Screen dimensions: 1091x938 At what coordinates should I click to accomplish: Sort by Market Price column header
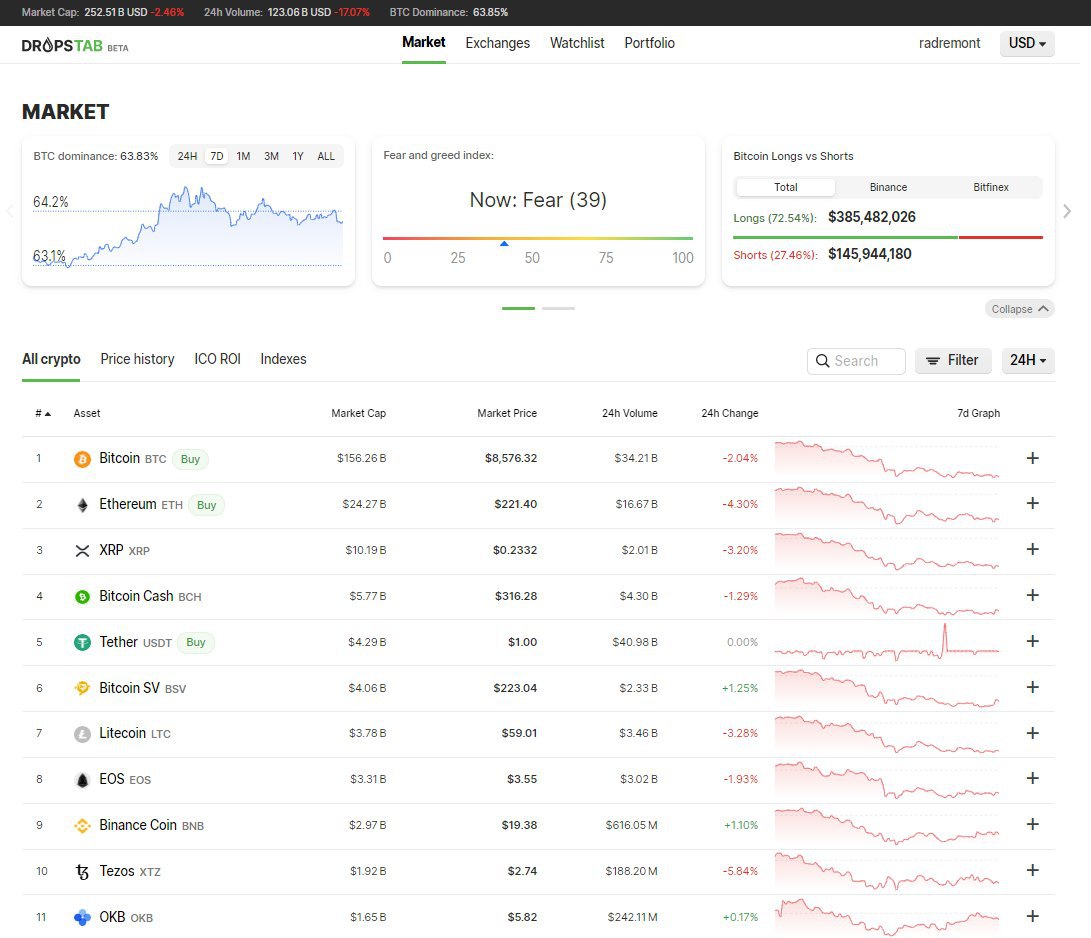point(507,413)
